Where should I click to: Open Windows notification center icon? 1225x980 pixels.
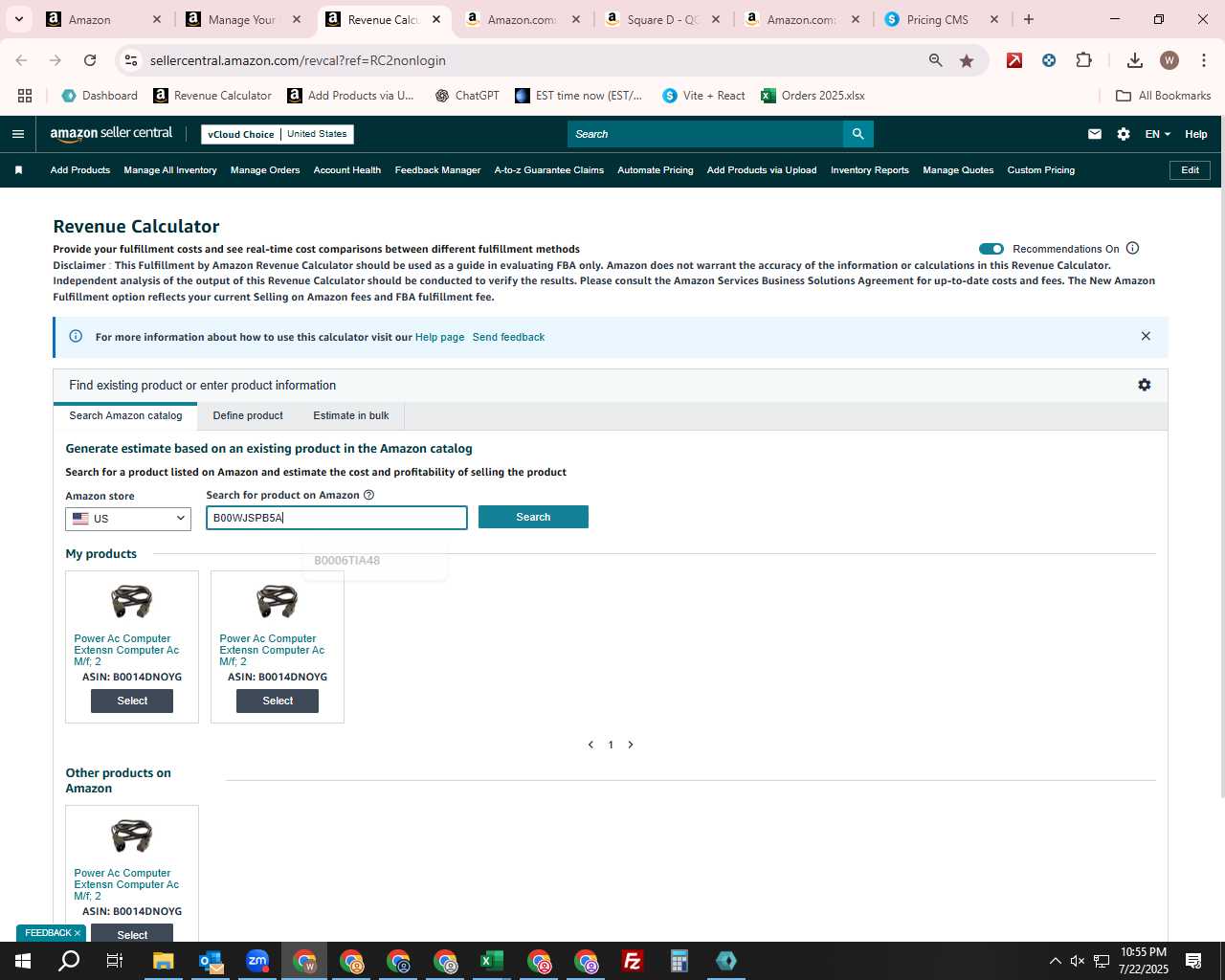tap(1193, 961)
